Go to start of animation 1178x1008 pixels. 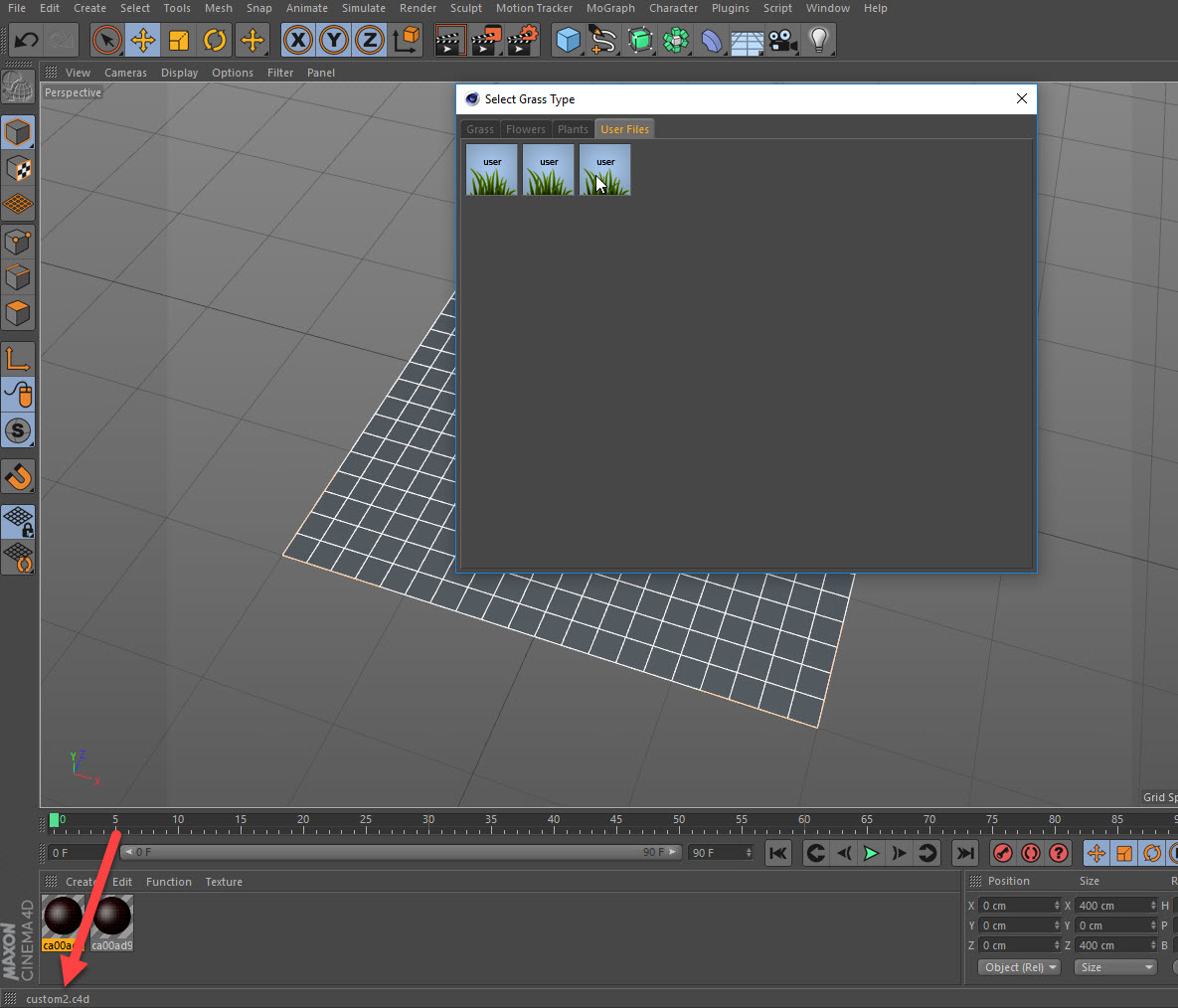coord(777,853)
